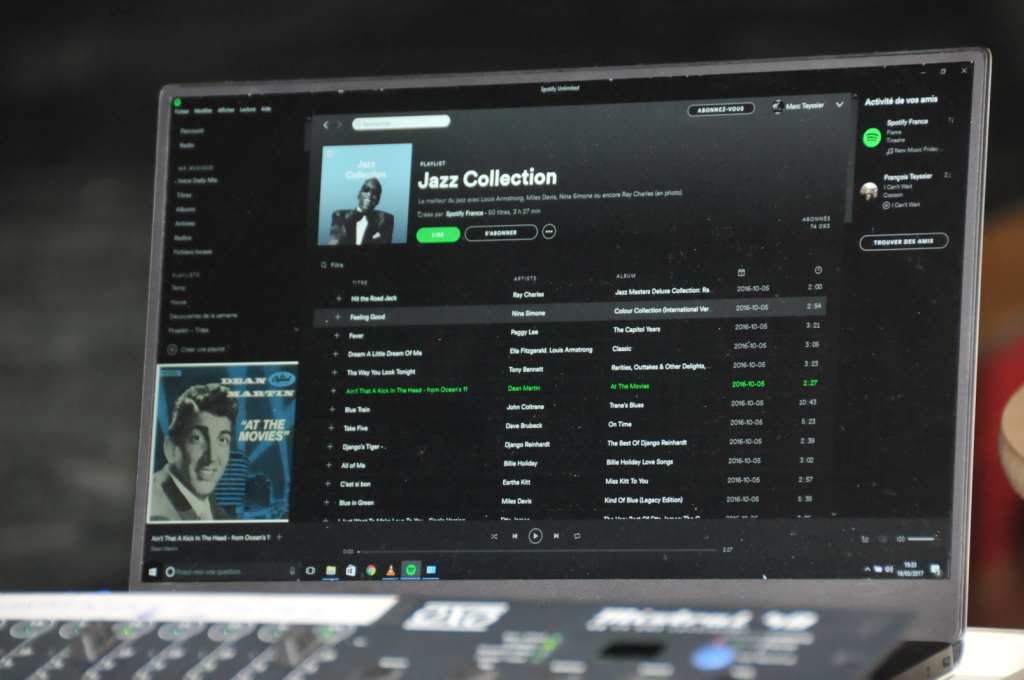Viewport: 1024px width, 680px height.
Task: Toggle repeat playback
Action: (x=577, y=536)
